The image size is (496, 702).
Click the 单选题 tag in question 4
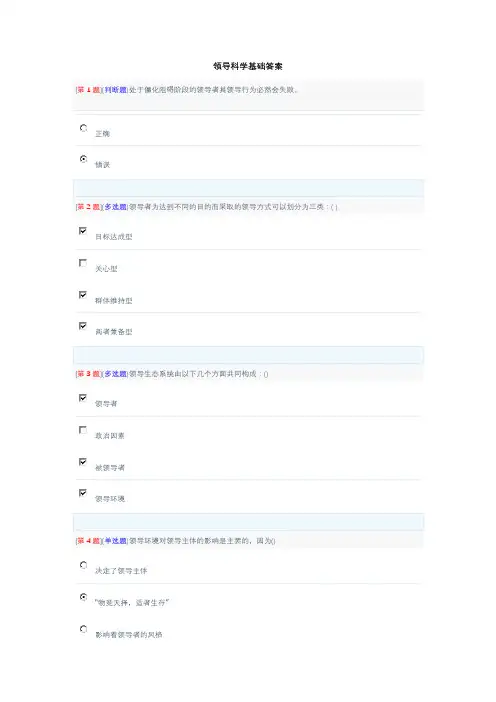(116, 541)
